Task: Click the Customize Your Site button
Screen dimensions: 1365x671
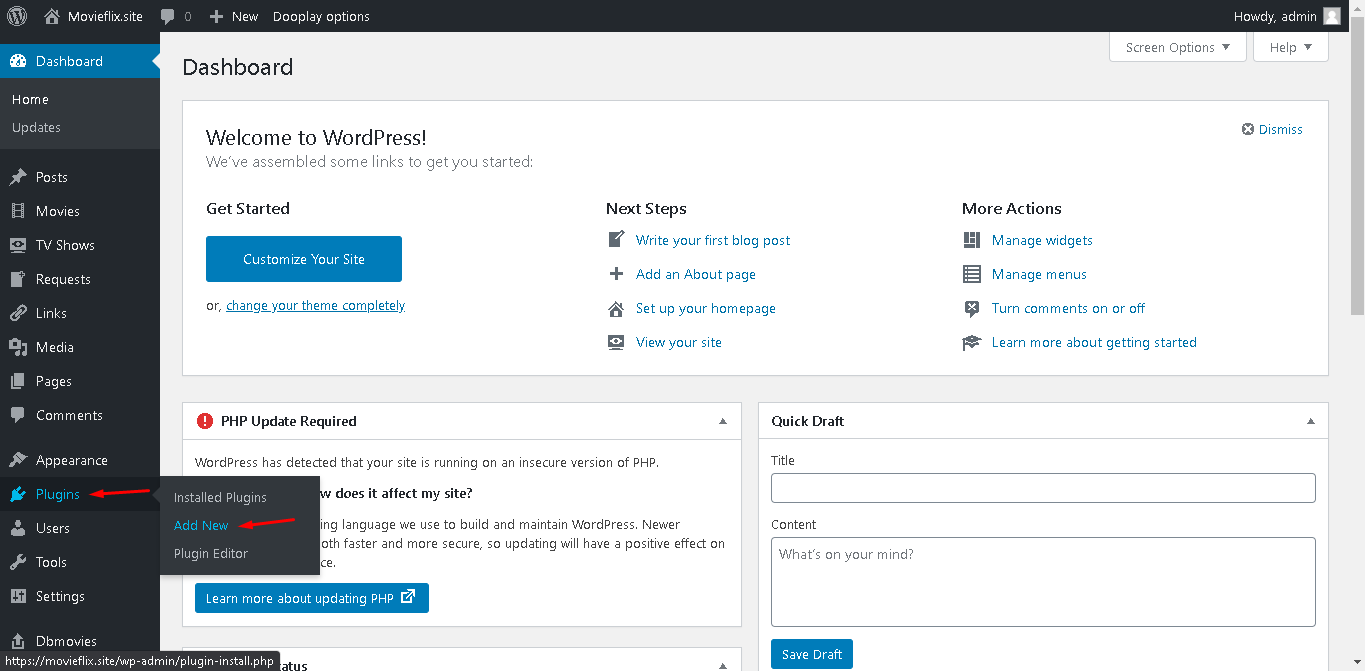Action: click(304, 259)
